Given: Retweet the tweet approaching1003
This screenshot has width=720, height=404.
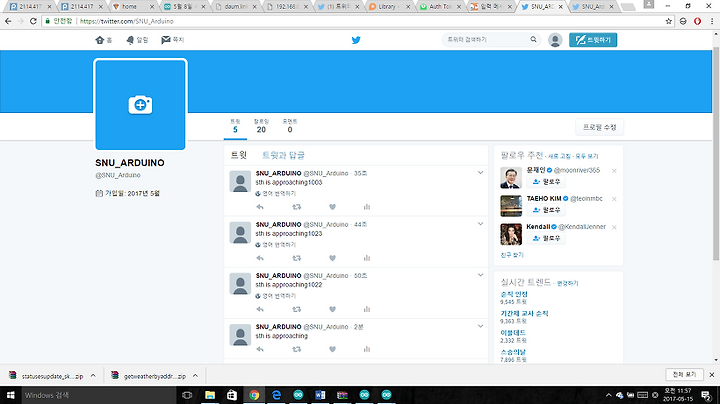Looking at the screenshot, I should [x=297, y=207].
